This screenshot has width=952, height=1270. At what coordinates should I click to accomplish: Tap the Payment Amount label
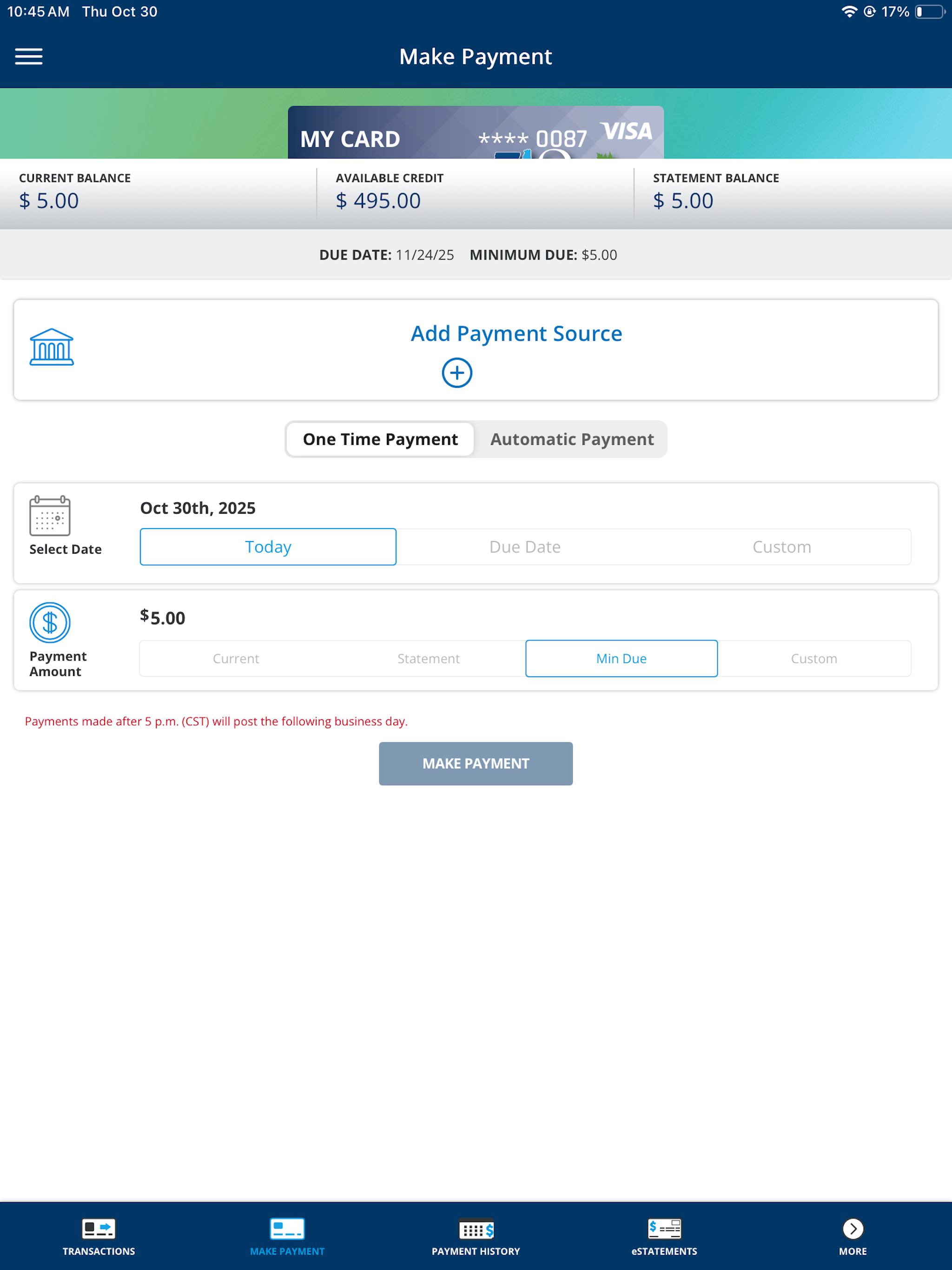point(58,664)
